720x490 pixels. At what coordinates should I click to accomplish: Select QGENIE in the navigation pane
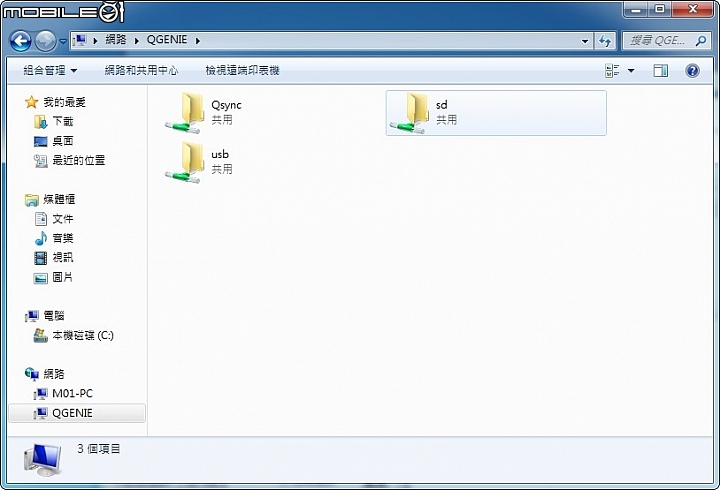(72, 413)
